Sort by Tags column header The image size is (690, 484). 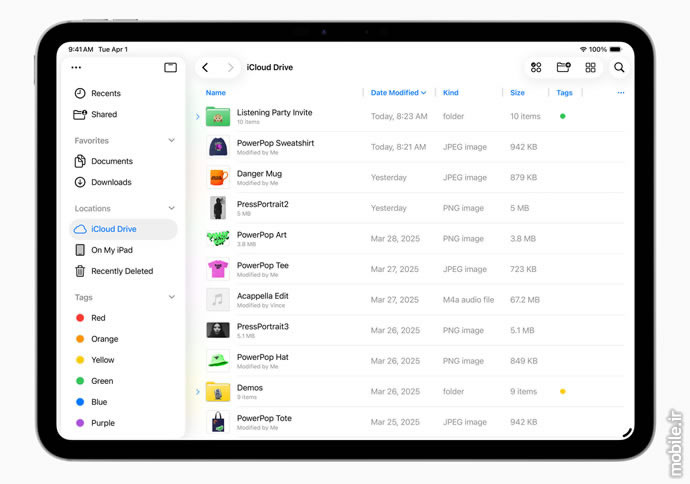coord(564,92)
